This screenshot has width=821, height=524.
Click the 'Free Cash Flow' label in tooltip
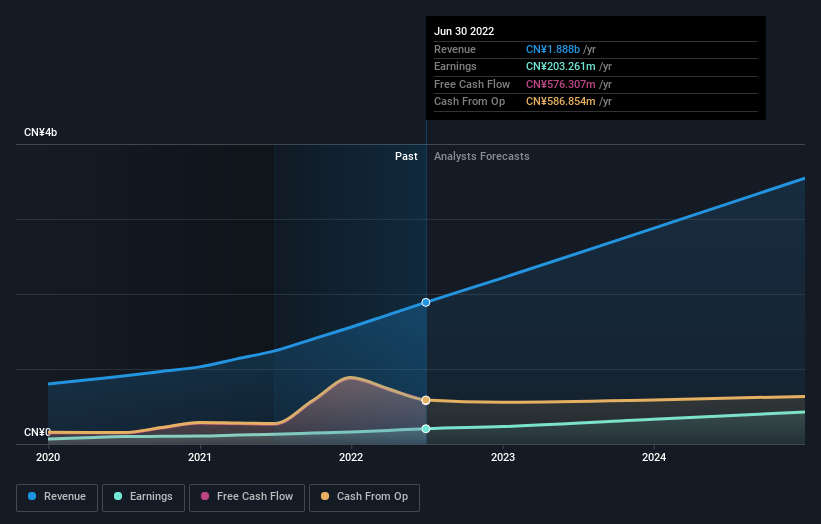coord(472,84)
